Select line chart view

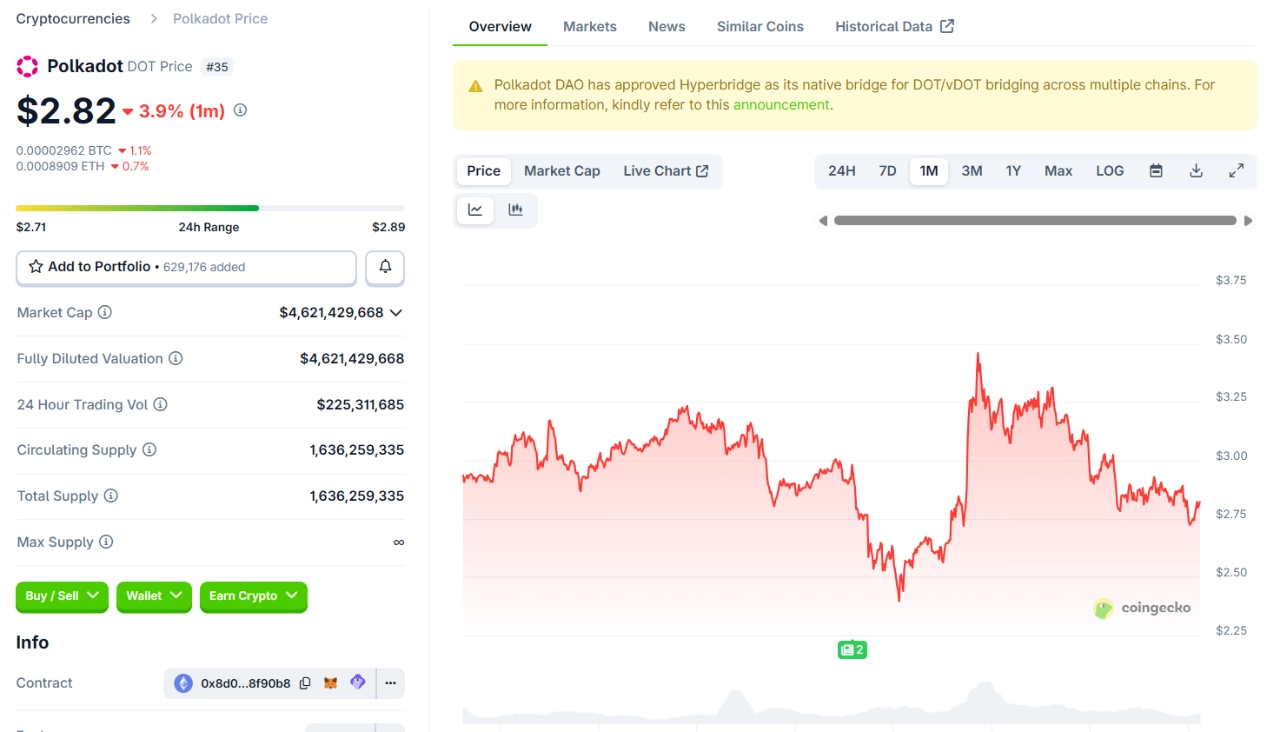pos(476,210)
